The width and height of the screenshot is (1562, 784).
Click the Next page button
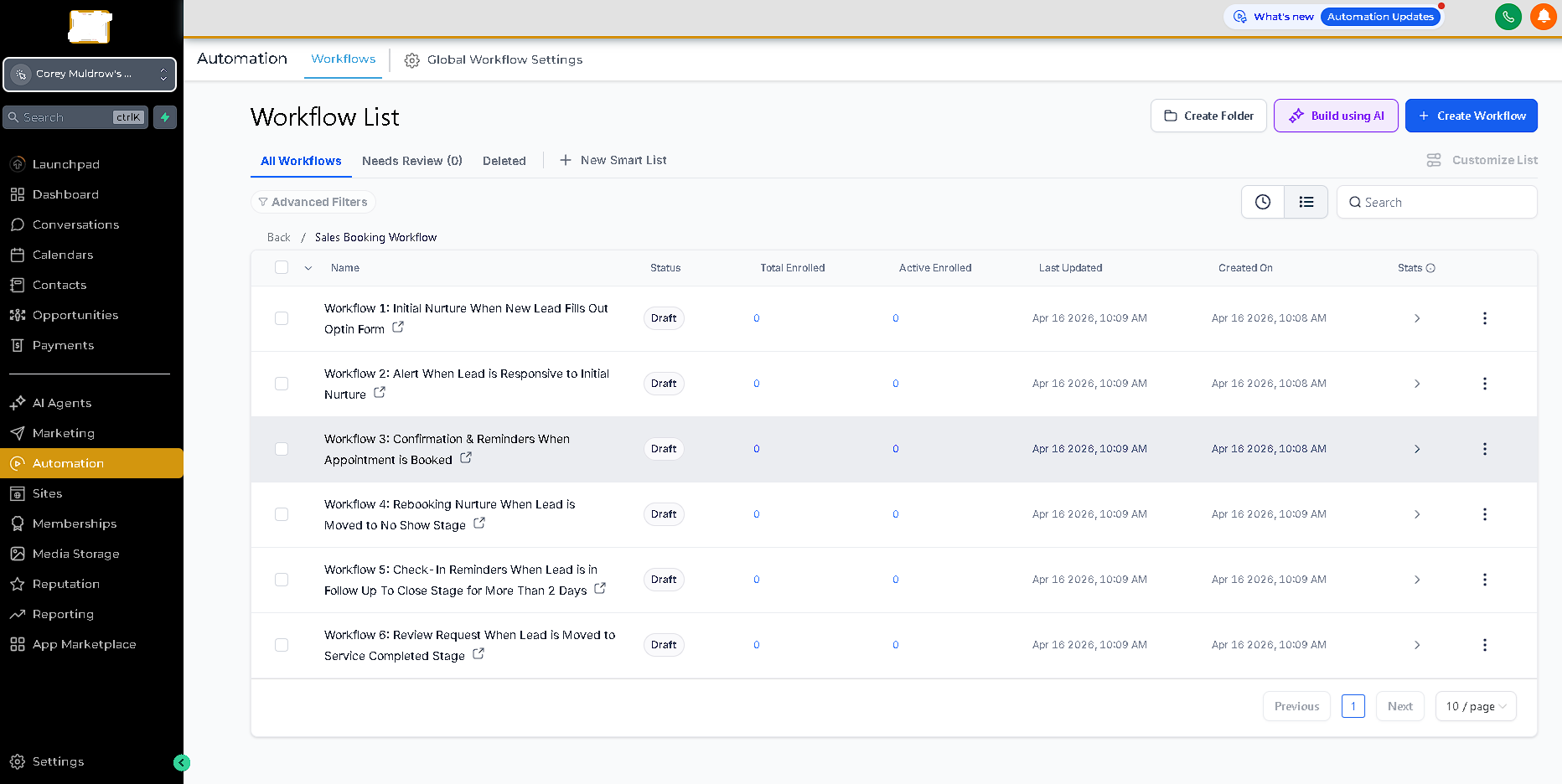pos(1400,706)
